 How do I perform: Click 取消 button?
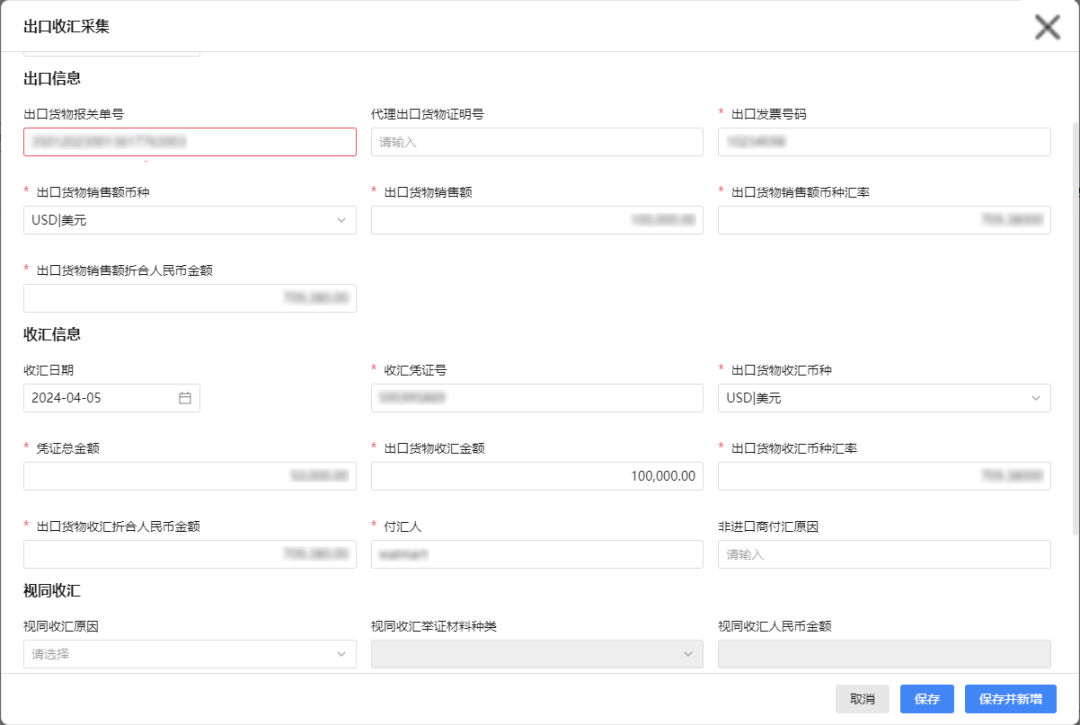point(862,699)
